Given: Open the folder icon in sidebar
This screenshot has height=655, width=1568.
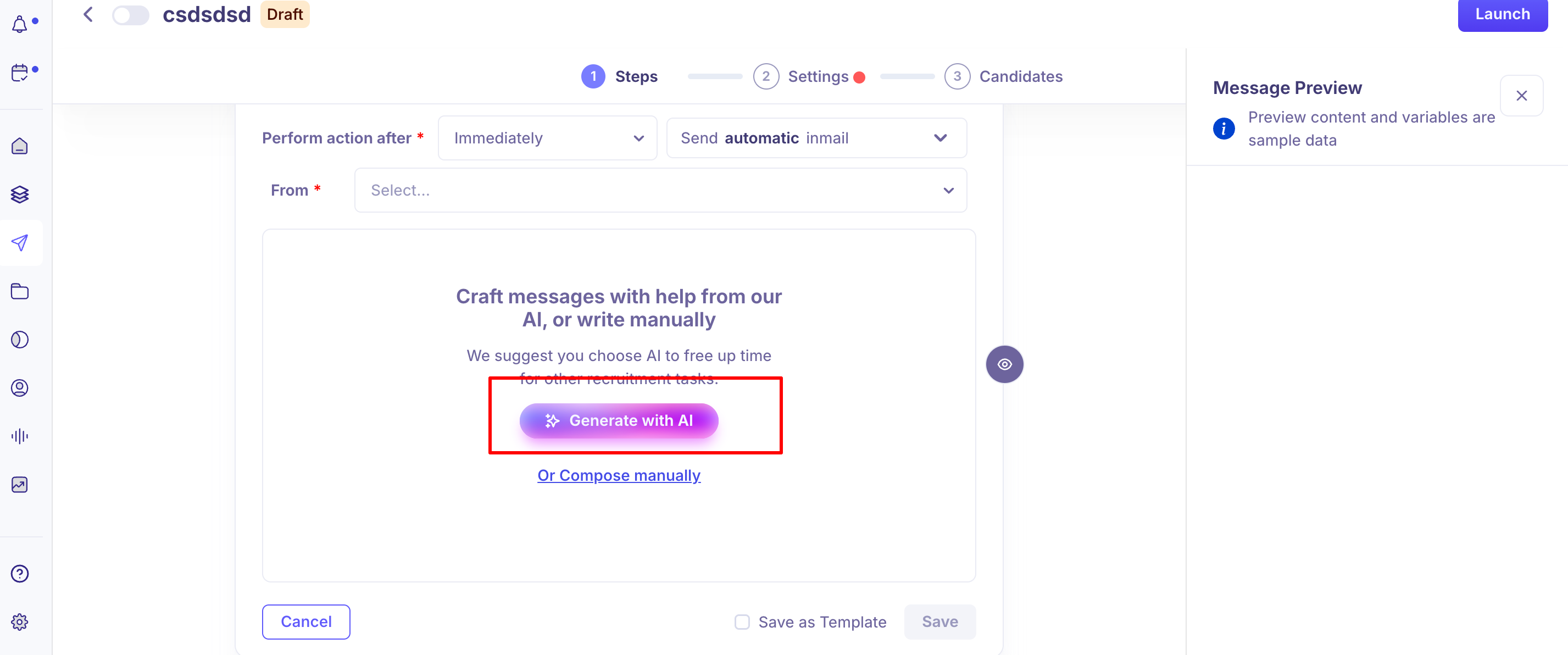Looking at the screenshot, I should [20, 291].
